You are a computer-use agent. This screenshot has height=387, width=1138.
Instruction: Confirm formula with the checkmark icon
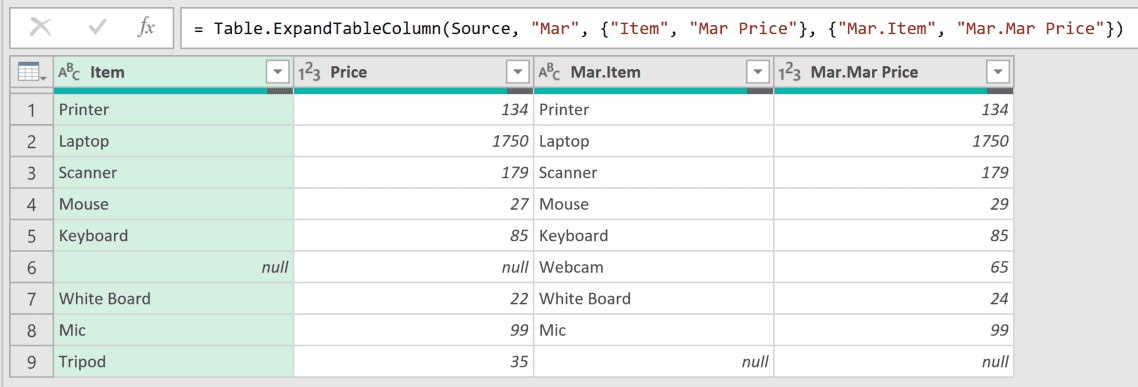point(97,28)
